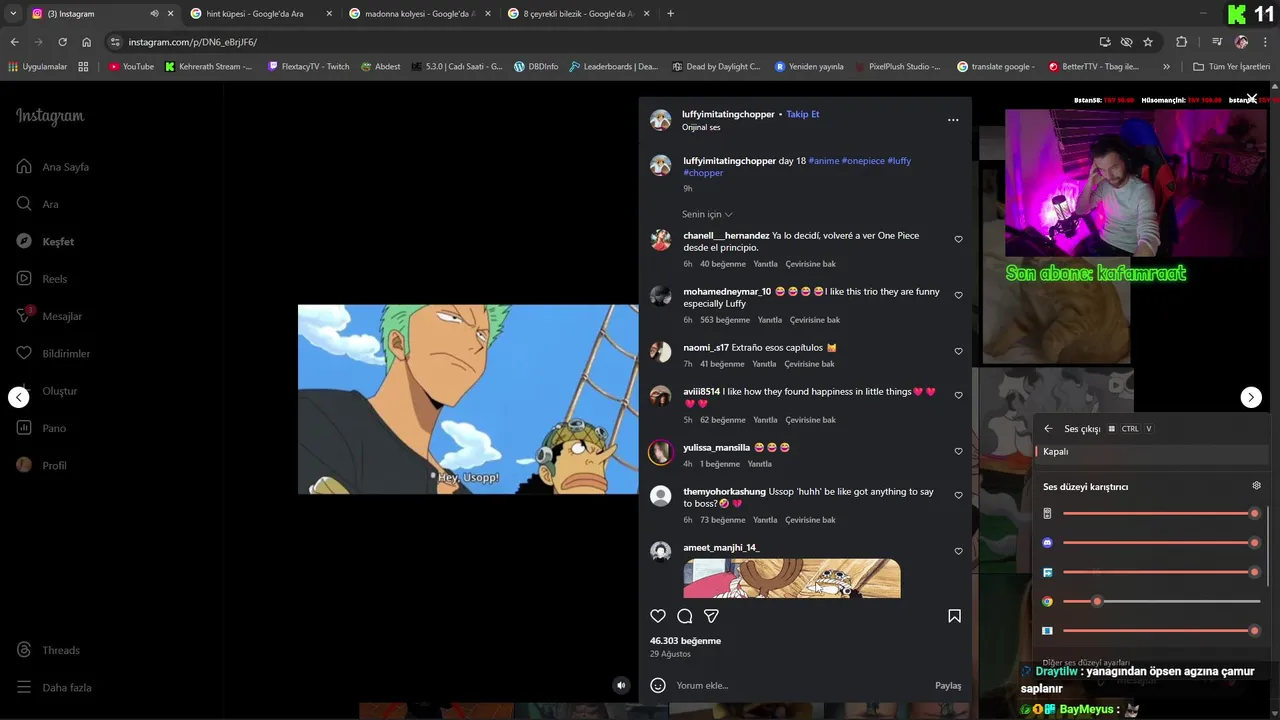Viewport: 1280px width, 720px height.
Task: Go to the previous post arrow
Action: tap(19, 397)
